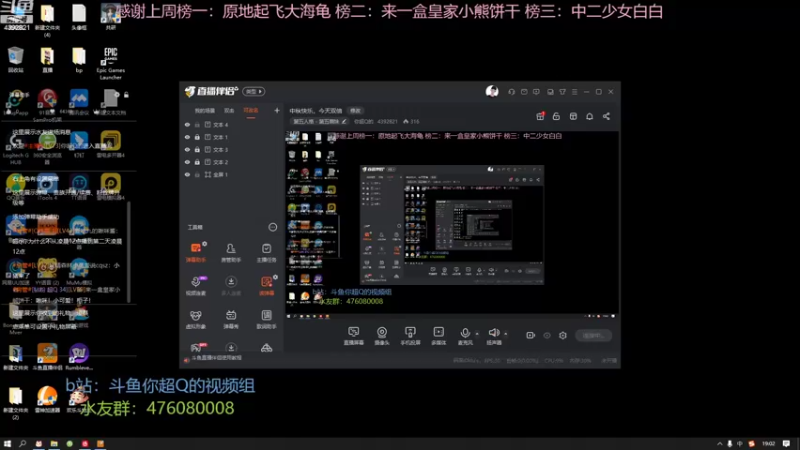This screenshot has width=800, height=450.
Task: Select the 全屏 1 source row
Action: (232, 174)
